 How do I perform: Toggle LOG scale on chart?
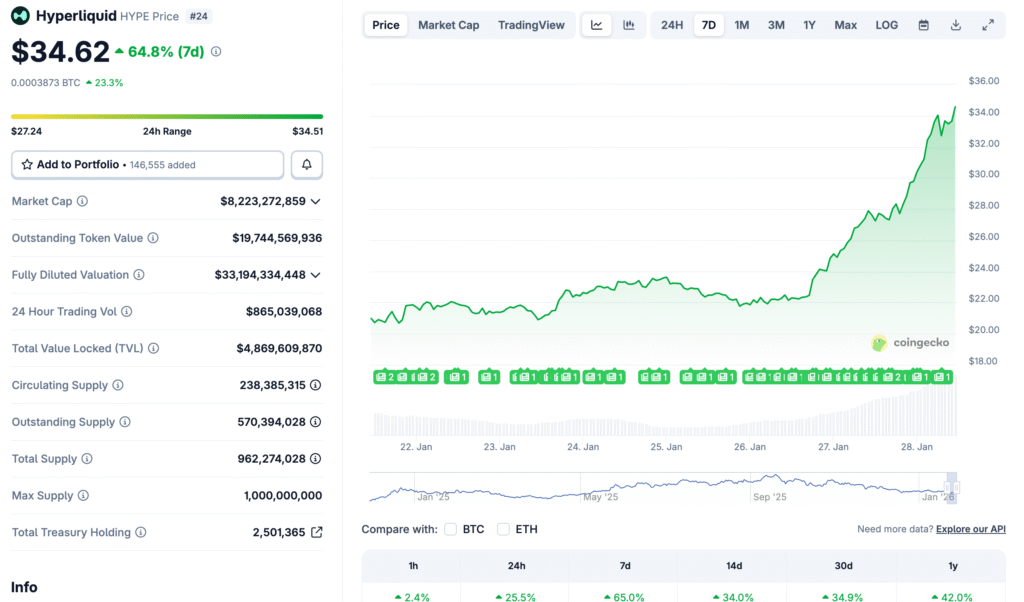886,25
